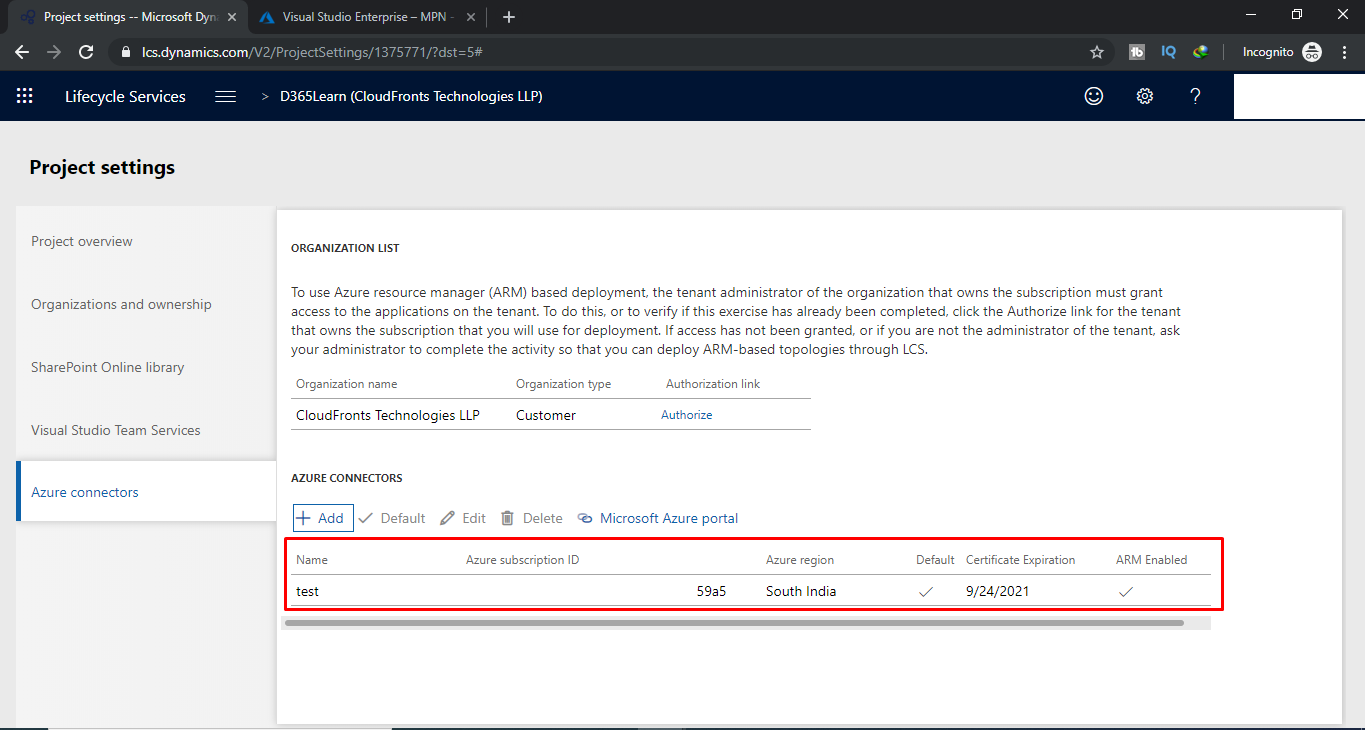Click the 1b extension icon
The width and height of the screenshot is (1365, 730).
1137,52
